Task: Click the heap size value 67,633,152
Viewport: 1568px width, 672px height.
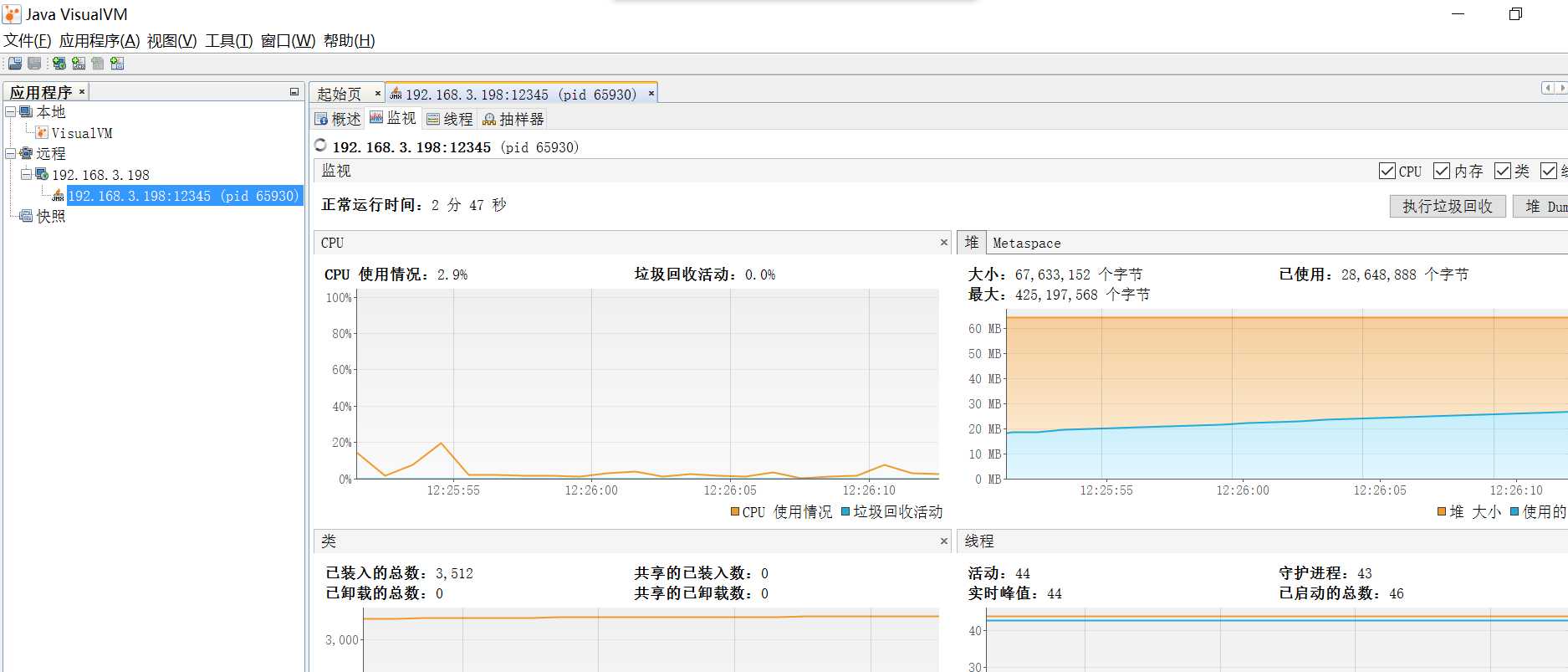Action: [x=1053, y=274]
